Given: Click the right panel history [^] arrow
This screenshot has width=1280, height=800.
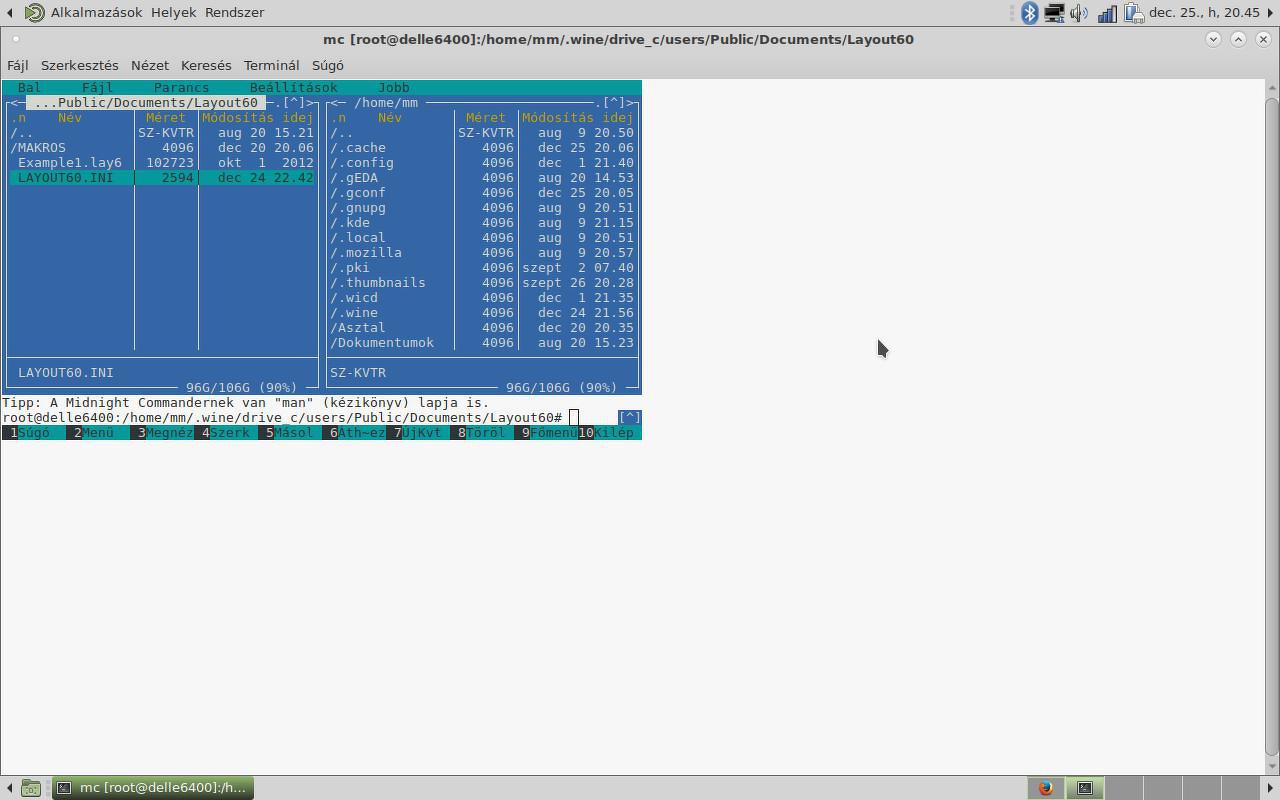Looking at the screenshot, I should [614, 102].
